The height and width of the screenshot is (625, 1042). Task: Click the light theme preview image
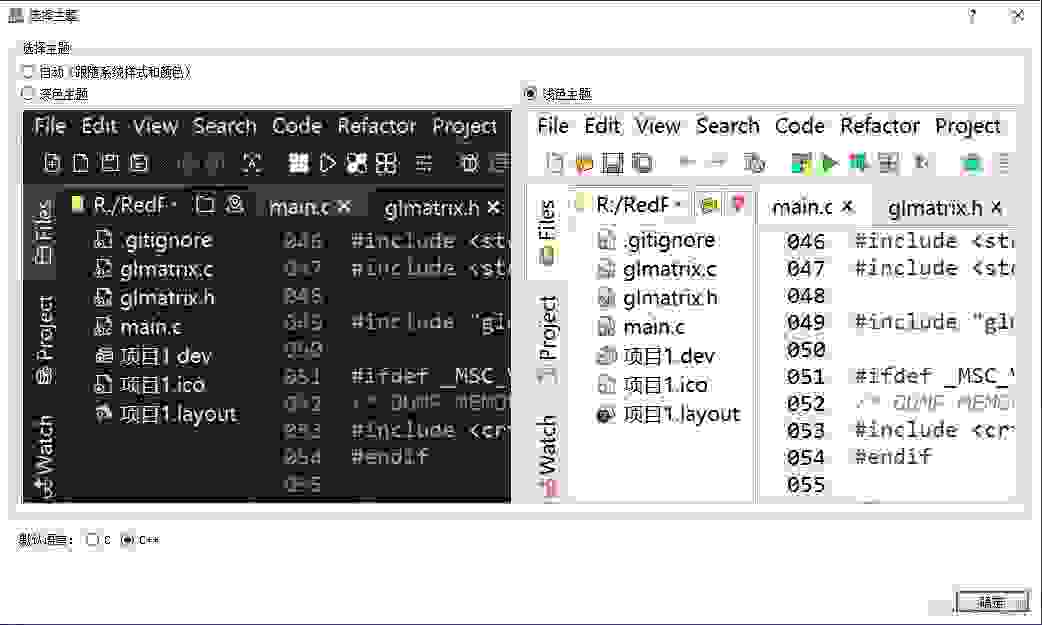(771, 307)
